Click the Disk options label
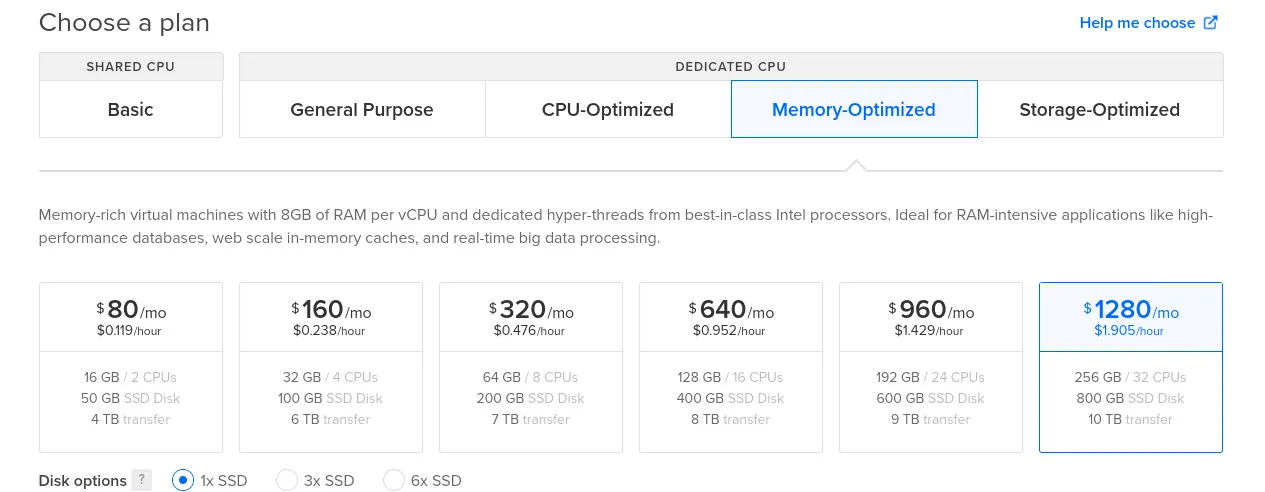 (x=83, y=481)
